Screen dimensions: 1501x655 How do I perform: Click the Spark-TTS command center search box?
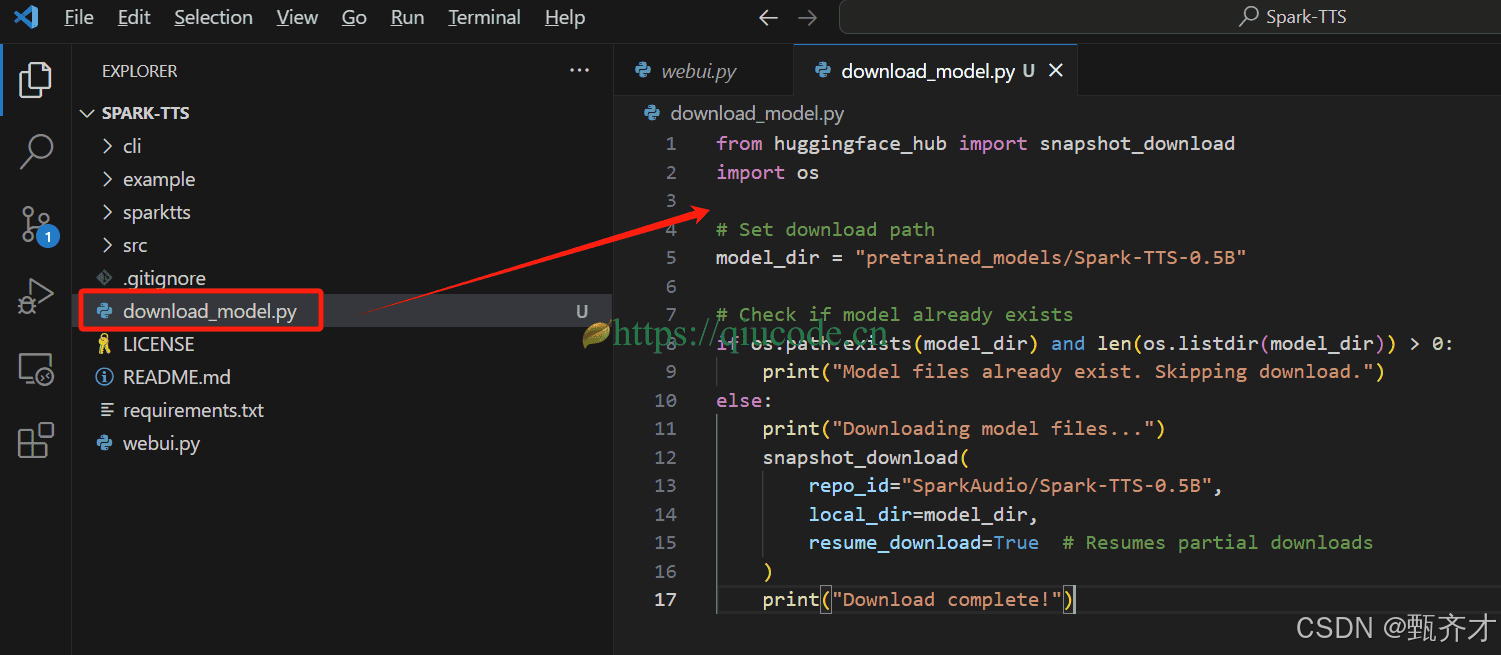click(x=1168, y=18)
